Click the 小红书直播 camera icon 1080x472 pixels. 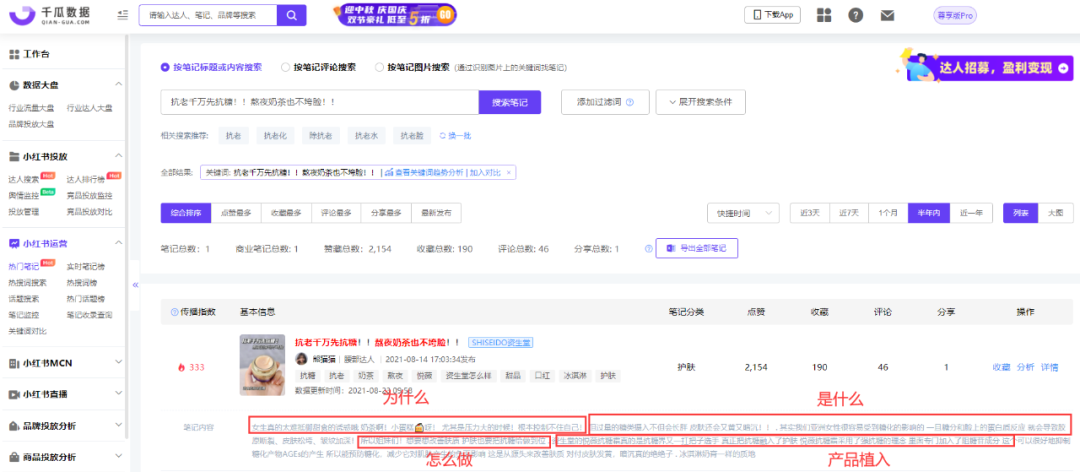click(x=14, y=395)
